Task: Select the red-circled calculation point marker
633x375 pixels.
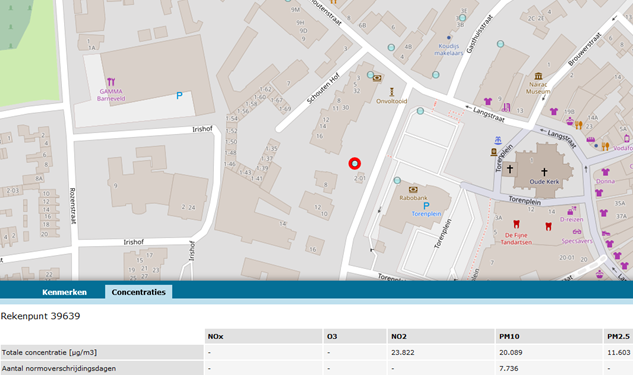Action: pyautogui.click(x=354, y=163)
